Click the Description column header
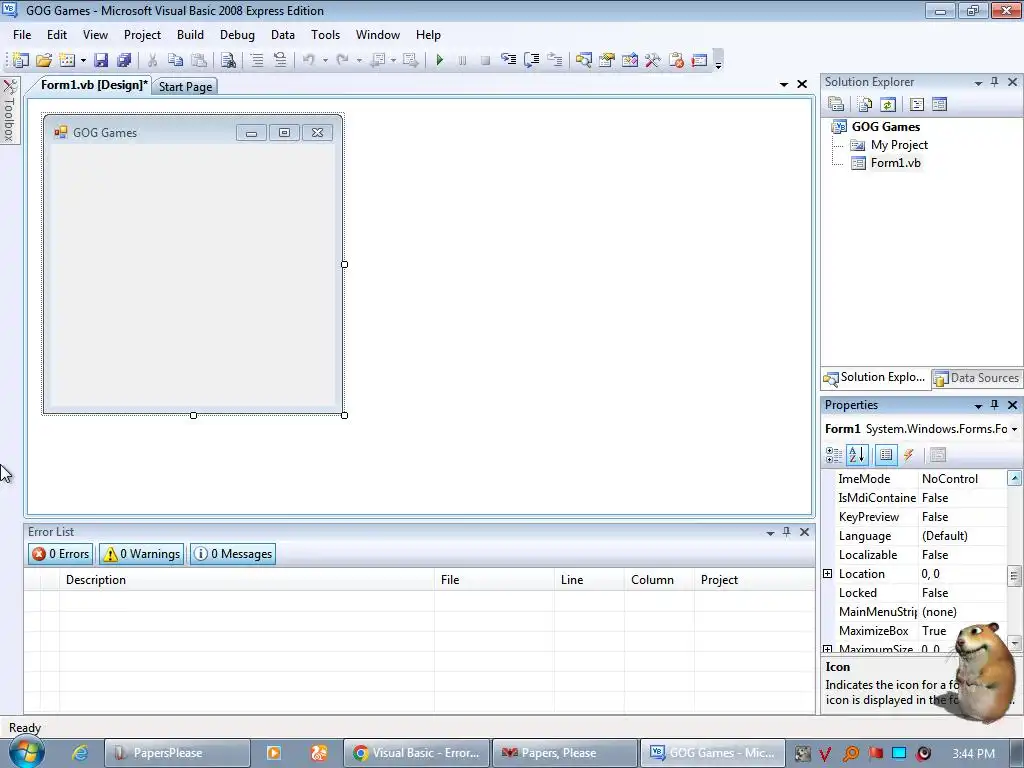 click(246, 580)
